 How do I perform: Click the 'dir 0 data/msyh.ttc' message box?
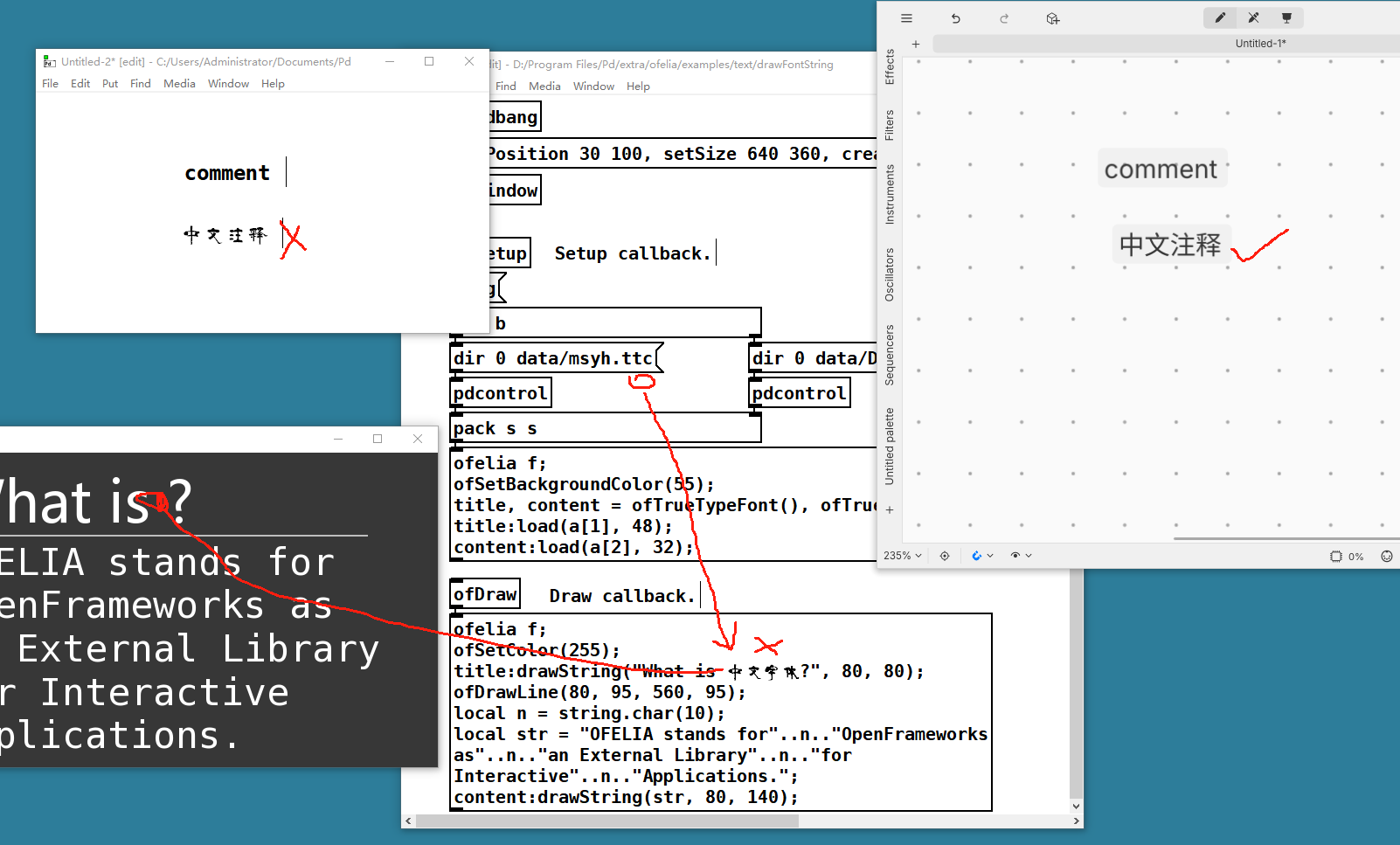point(557,358)
